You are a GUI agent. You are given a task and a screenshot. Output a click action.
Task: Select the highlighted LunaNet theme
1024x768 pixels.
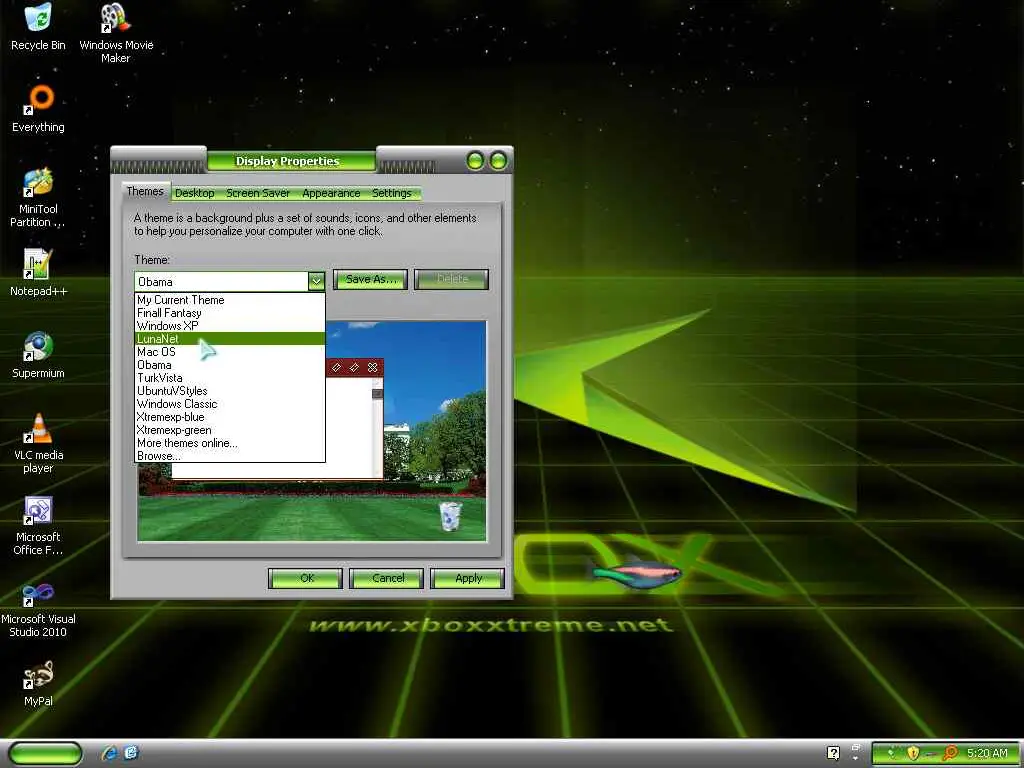click(230, 339)
